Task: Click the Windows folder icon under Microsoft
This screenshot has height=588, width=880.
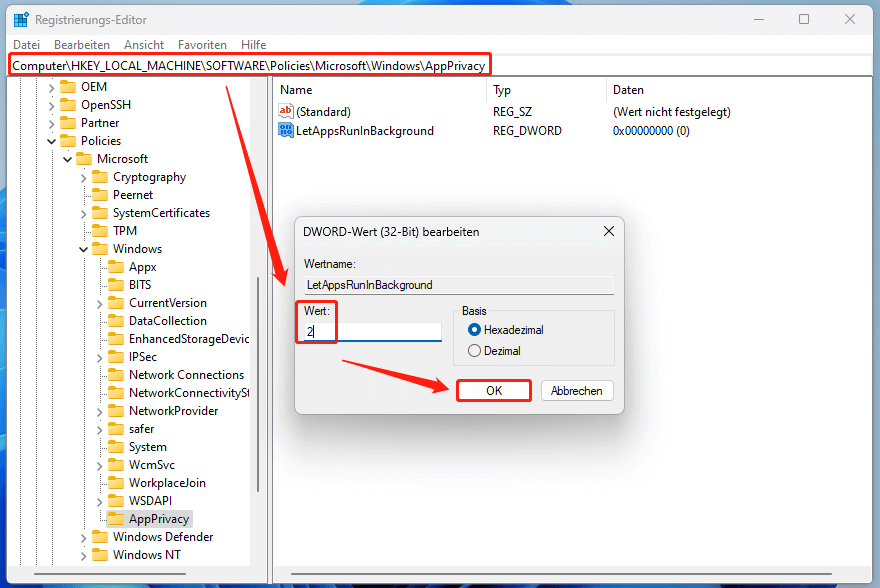Action: pos(100,249)
